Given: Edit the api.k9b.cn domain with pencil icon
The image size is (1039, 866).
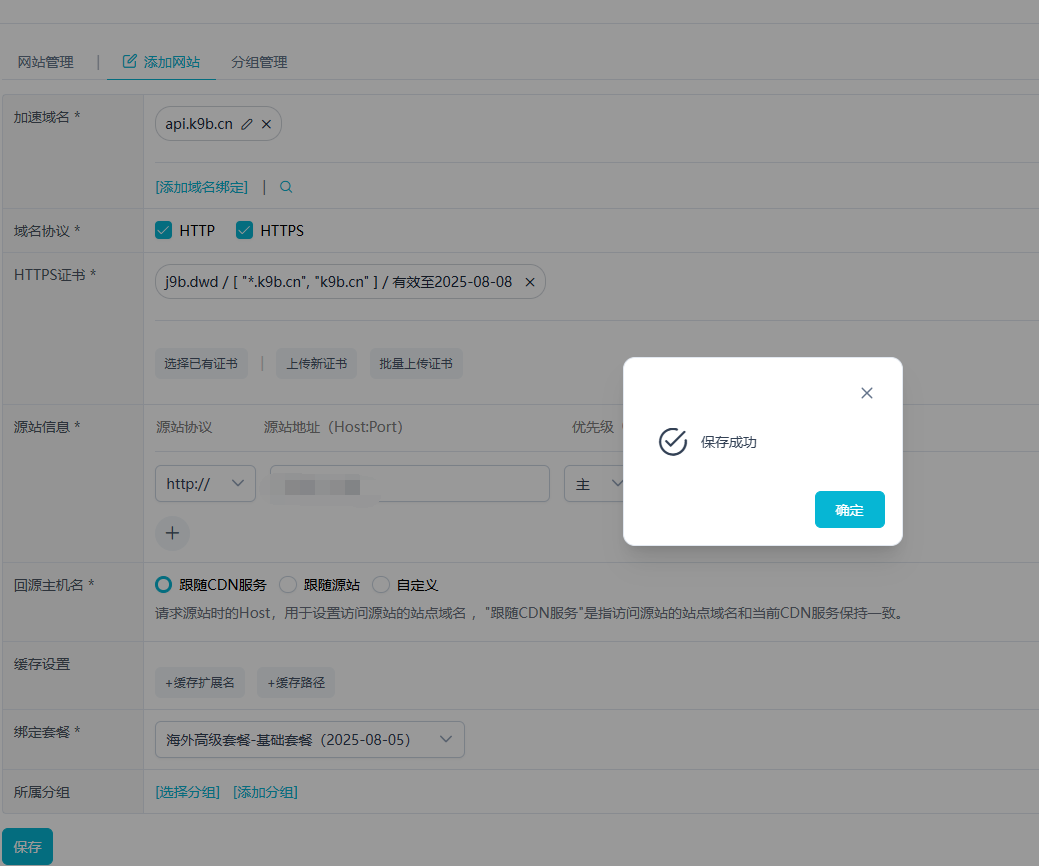Looking at the screenshot, I should pyautogui.click(x=246, y=124).
